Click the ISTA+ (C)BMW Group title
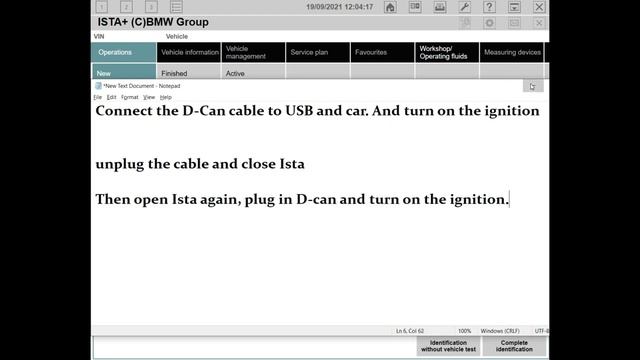 [153, 22]
